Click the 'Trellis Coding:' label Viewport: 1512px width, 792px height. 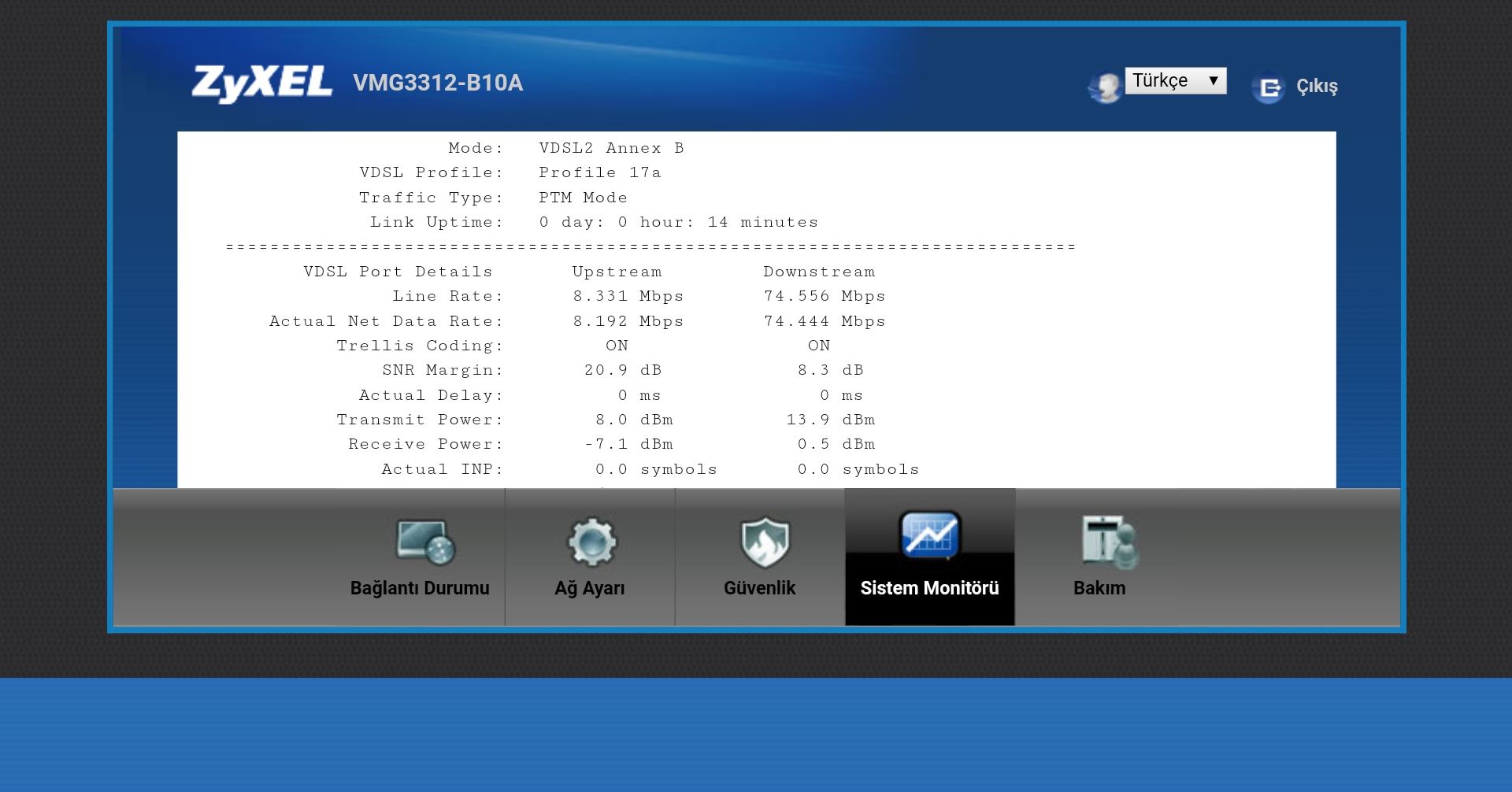point(420,346)
